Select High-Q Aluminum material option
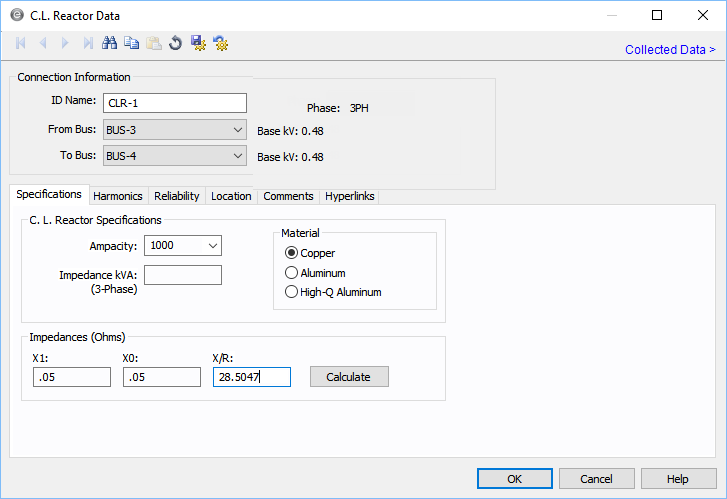Viewport: 727px width, 499px height. (x=291, y=292)
